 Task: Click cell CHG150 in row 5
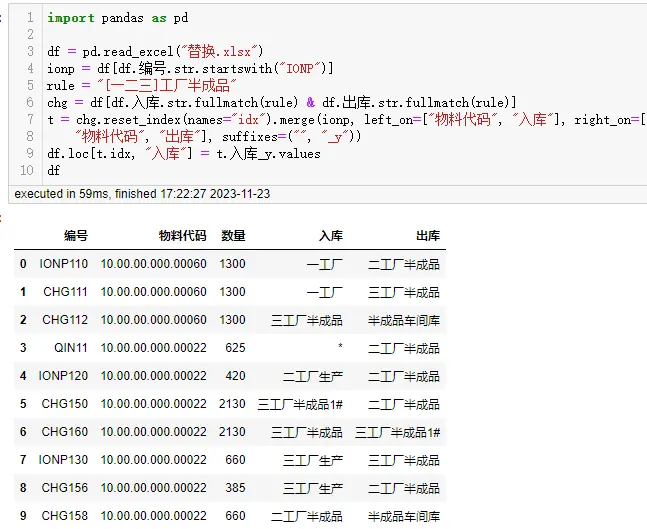click(65, 404)
